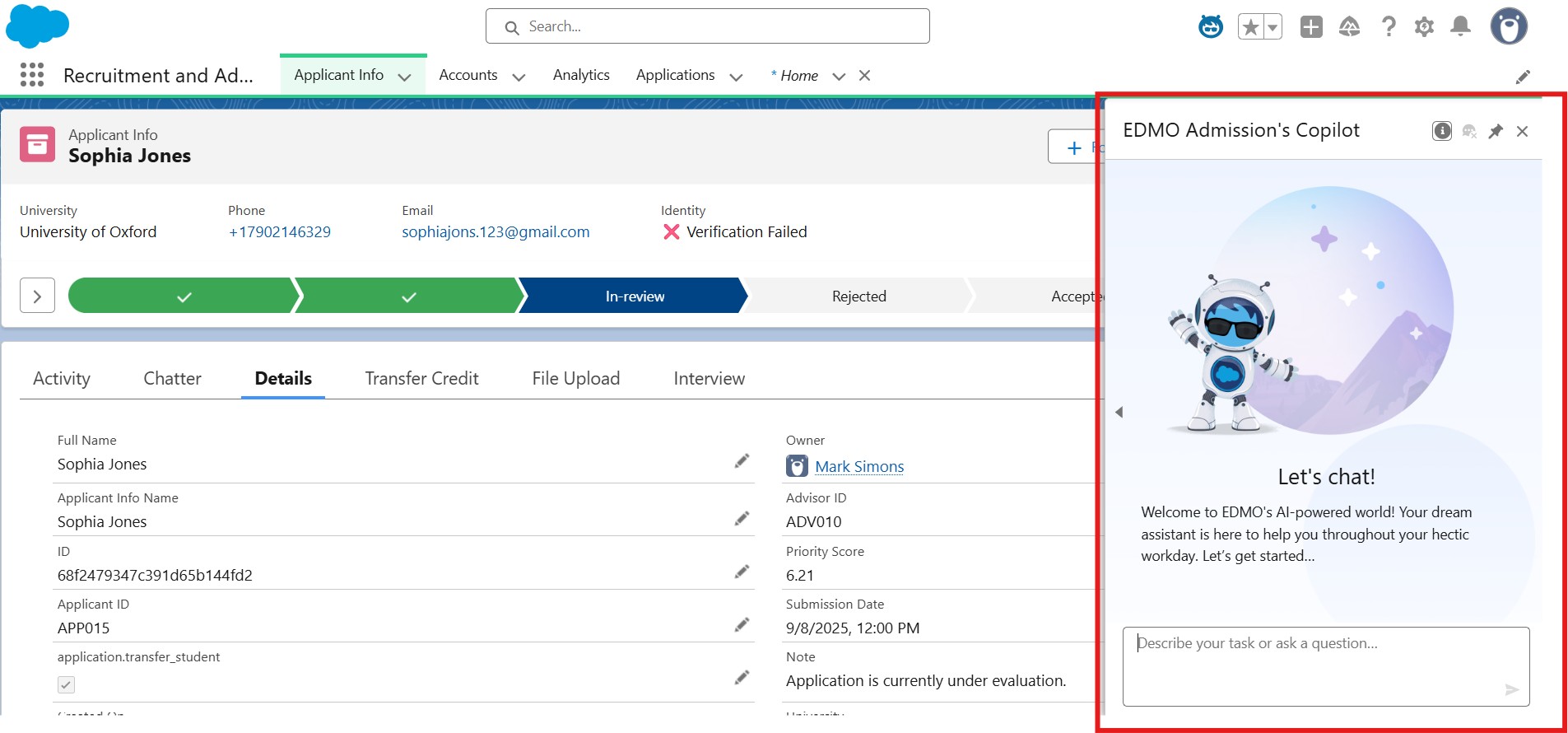Screen dimensions: 1568x733
Task: Click the Einstein Copilot astro icon in header
Action: [x=1210, y=27]
